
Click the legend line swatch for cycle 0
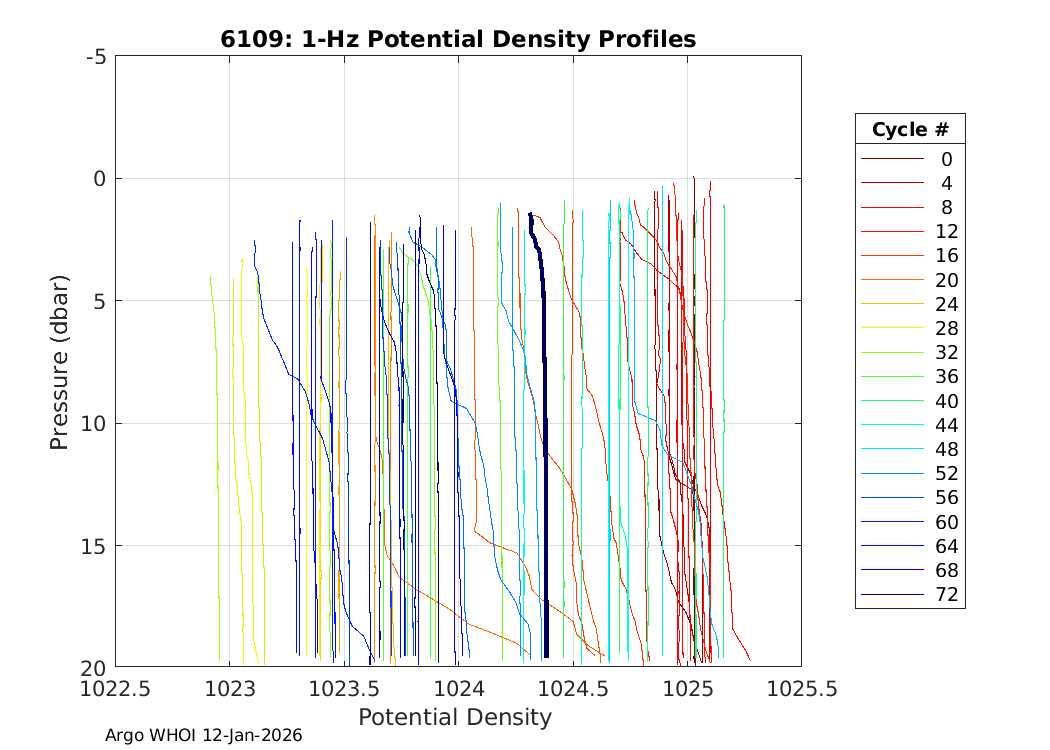(x=892, y=159)
